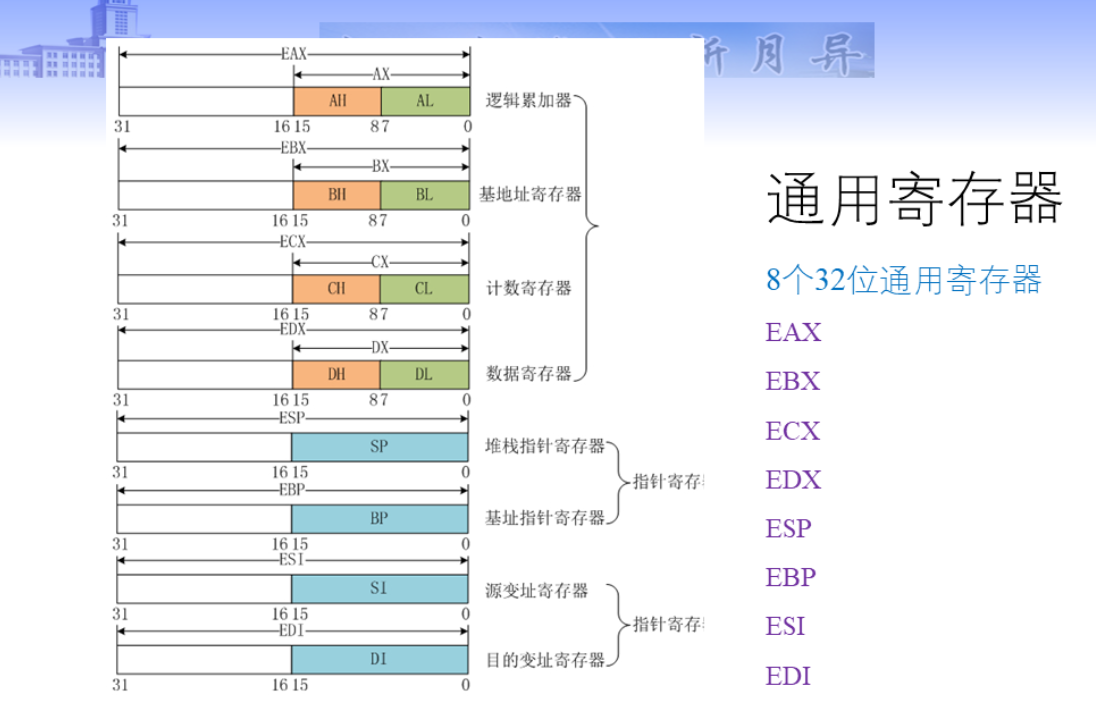Click the green AL register box
1096x705 pixels.
click(x=425, y=101)
